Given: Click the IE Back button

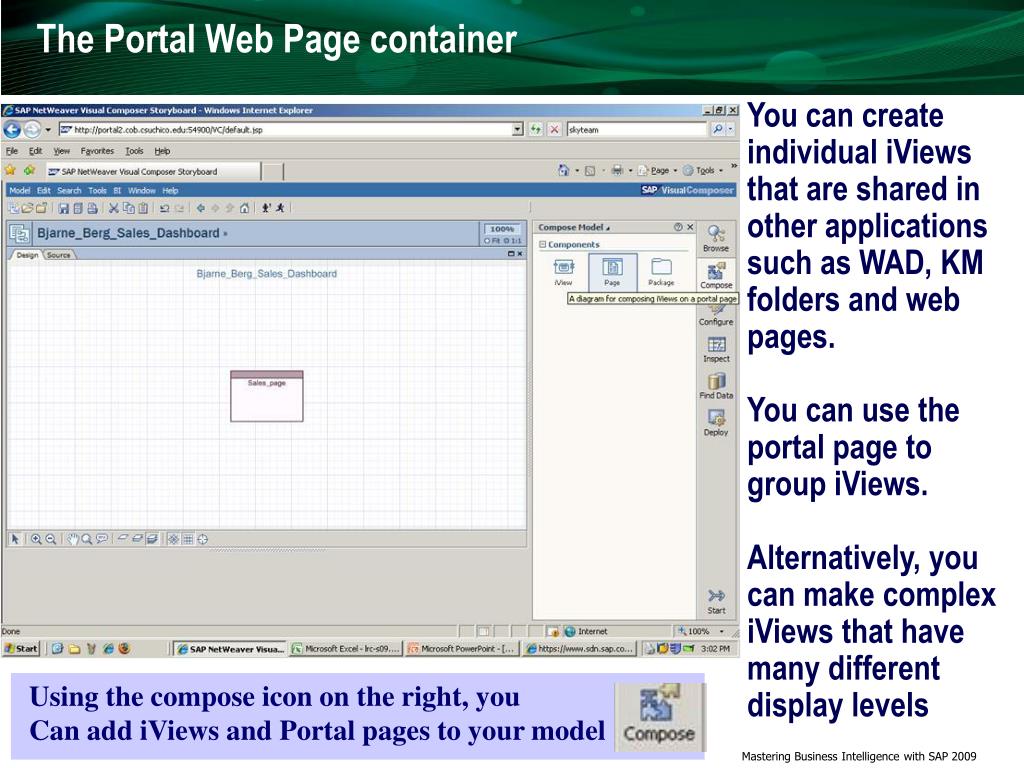Looking at the screenshot, I should pyautogui.click(x=12, y=129).
